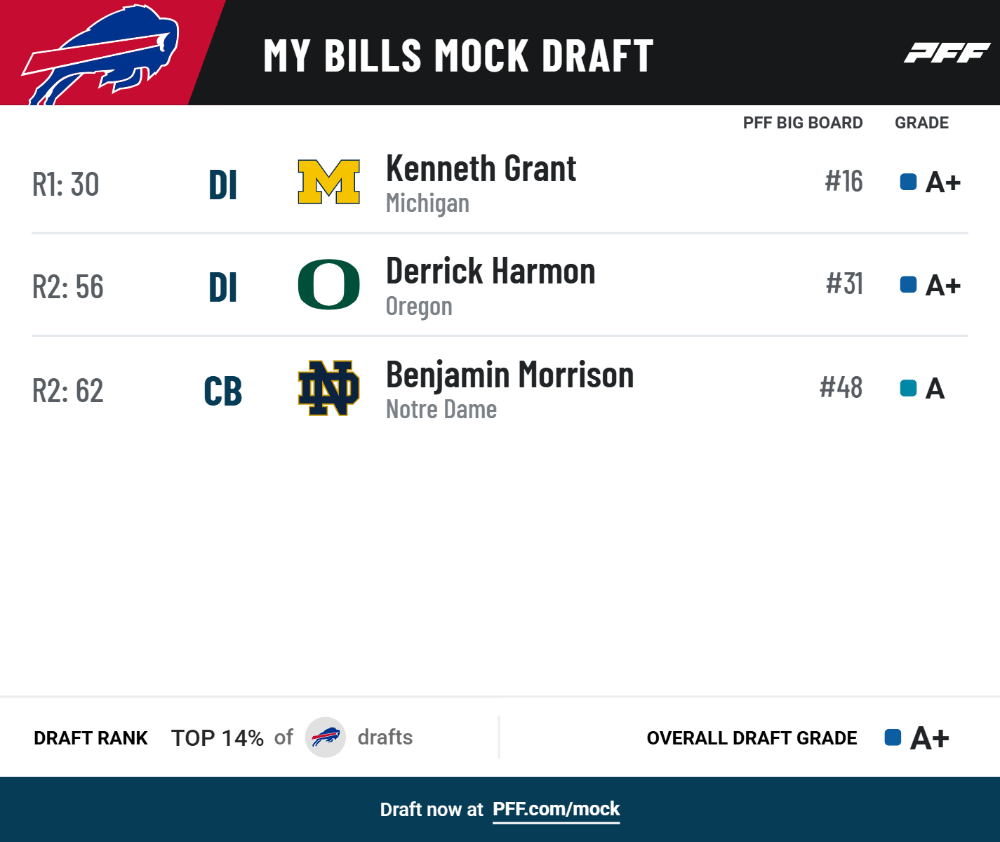Click the blue swatch beside Kenneth Grant's A+
The width and height of the screenshot is (1000, 842).
coord(908,182)
